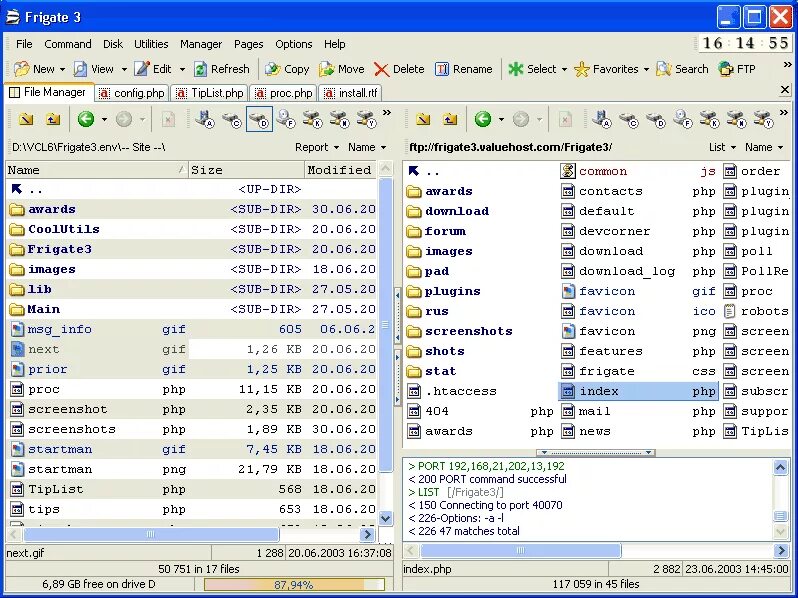Click left panel horizontal scrollbar thumb
This screenshot has width=798, height=598.
(151, 534)
